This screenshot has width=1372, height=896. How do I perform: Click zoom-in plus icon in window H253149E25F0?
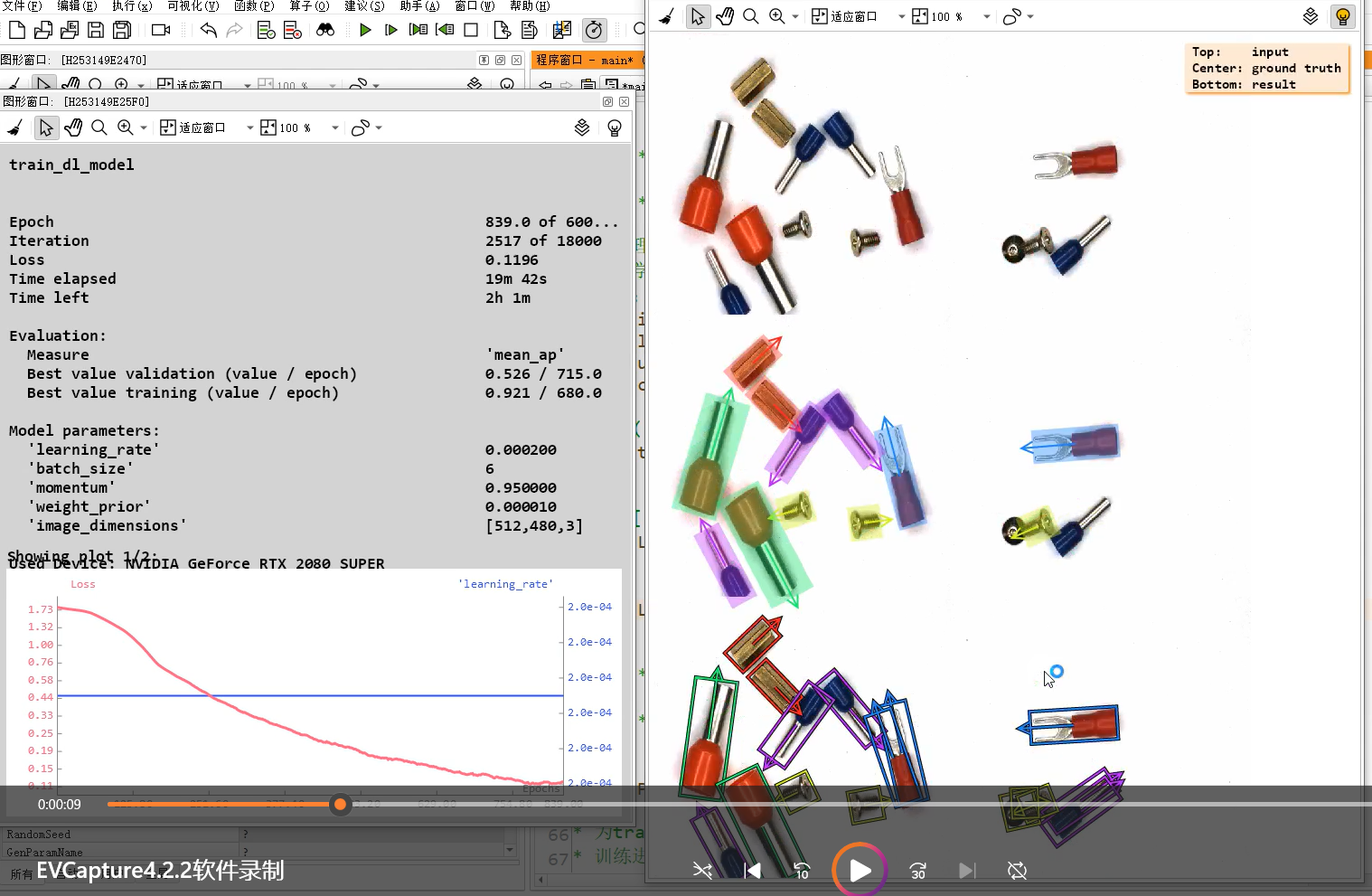pyautogui.click(x=126, y=127)
